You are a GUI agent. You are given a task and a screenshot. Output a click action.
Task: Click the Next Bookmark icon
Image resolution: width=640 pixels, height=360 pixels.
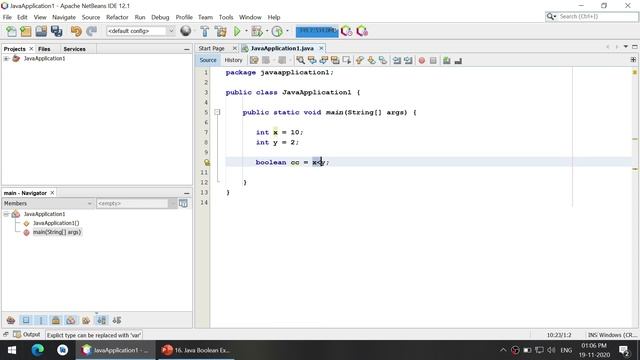[371, 60]
